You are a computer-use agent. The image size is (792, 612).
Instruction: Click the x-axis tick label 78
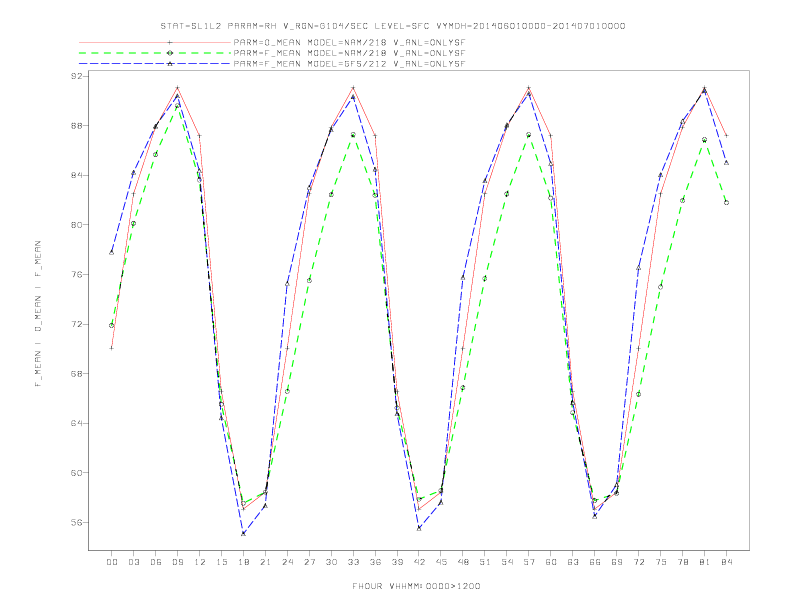pyautogui.click(x=683, y=562)
